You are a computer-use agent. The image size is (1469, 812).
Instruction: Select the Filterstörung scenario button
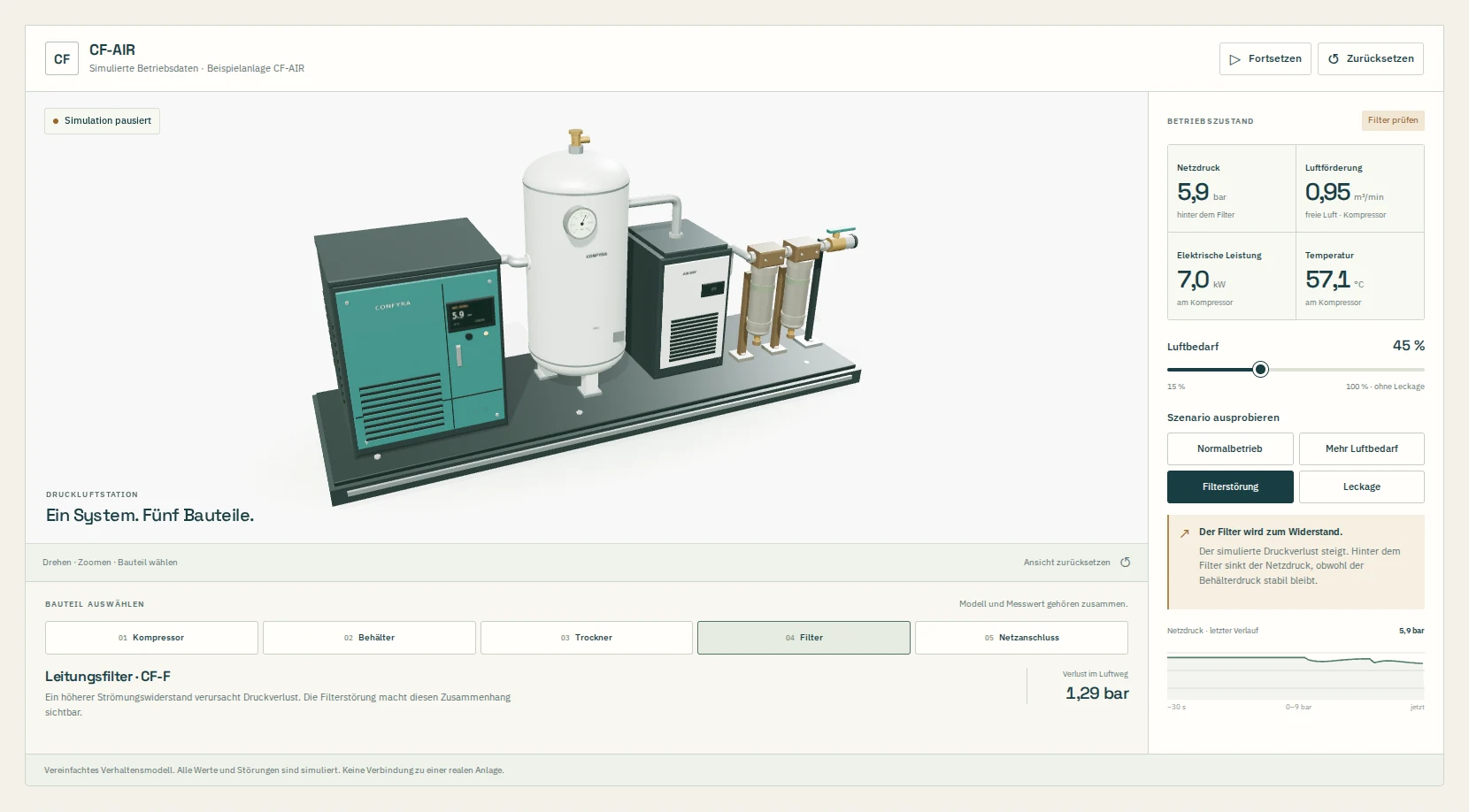tap(1230, 486)
